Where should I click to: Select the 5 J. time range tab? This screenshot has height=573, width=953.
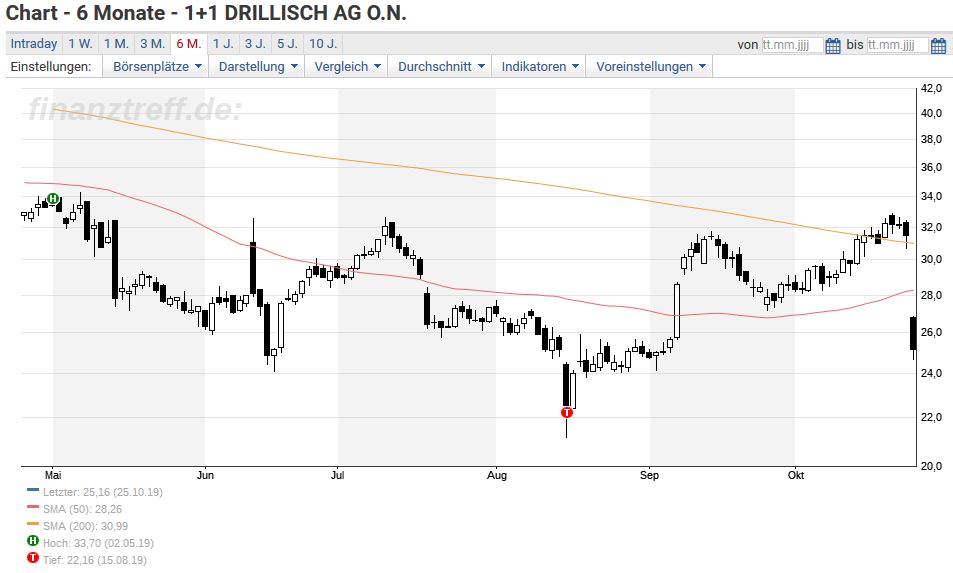click(287, 44)
